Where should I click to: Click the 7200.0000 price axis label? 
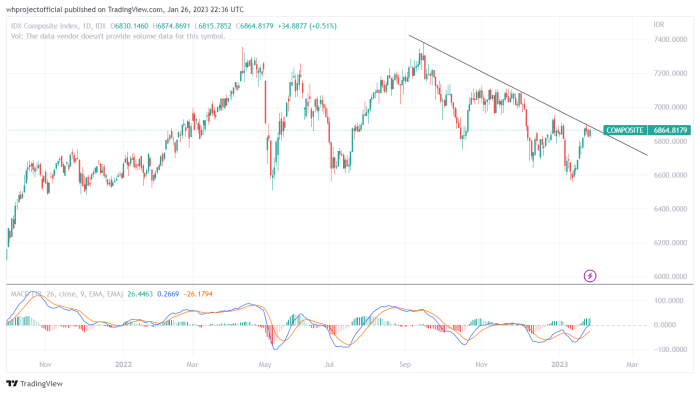coord(670,73)
